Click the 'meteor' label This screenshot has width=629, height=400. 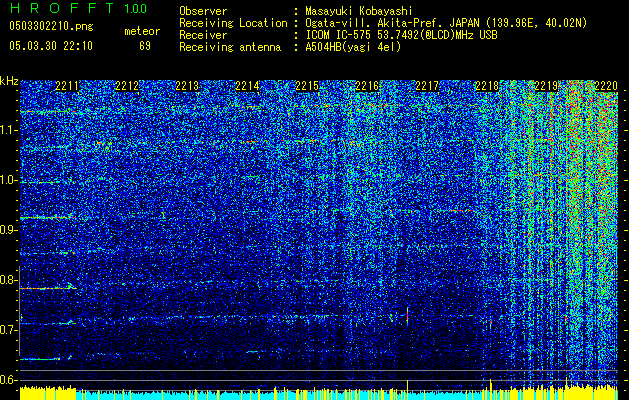tap(142, 31)
